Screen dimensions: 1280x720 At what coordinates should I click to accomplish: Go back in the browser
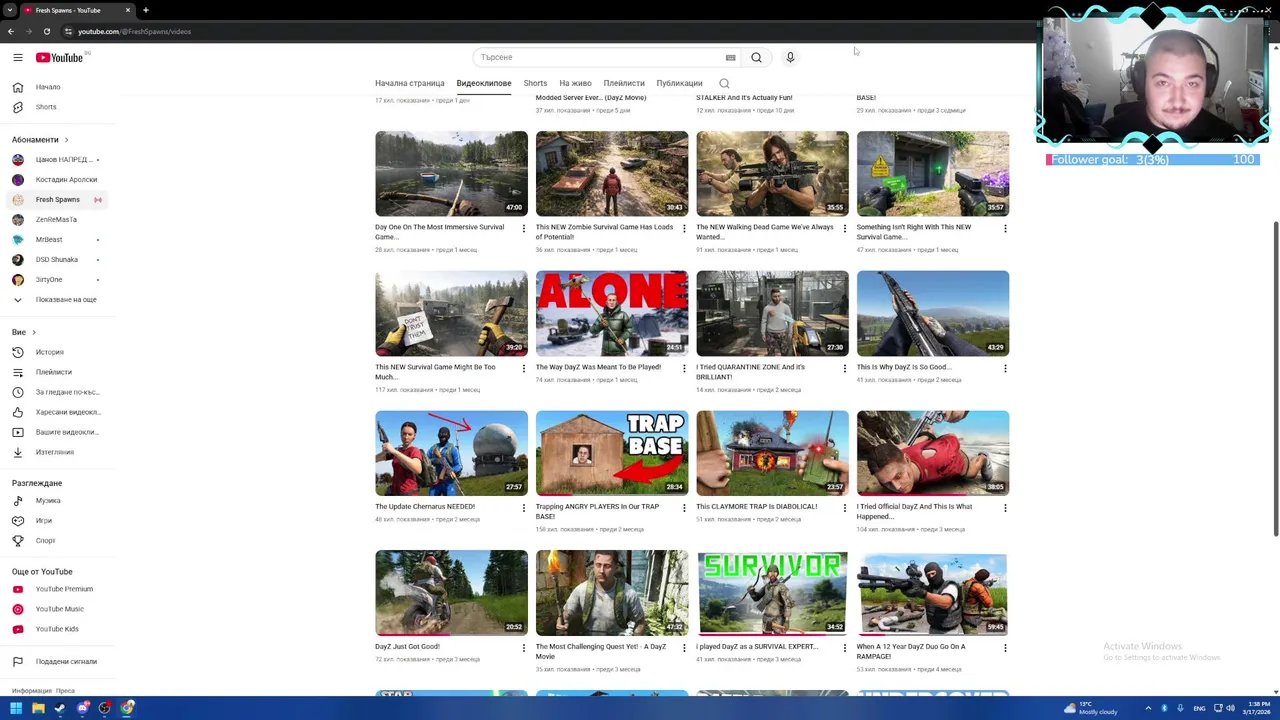(11, 31)
